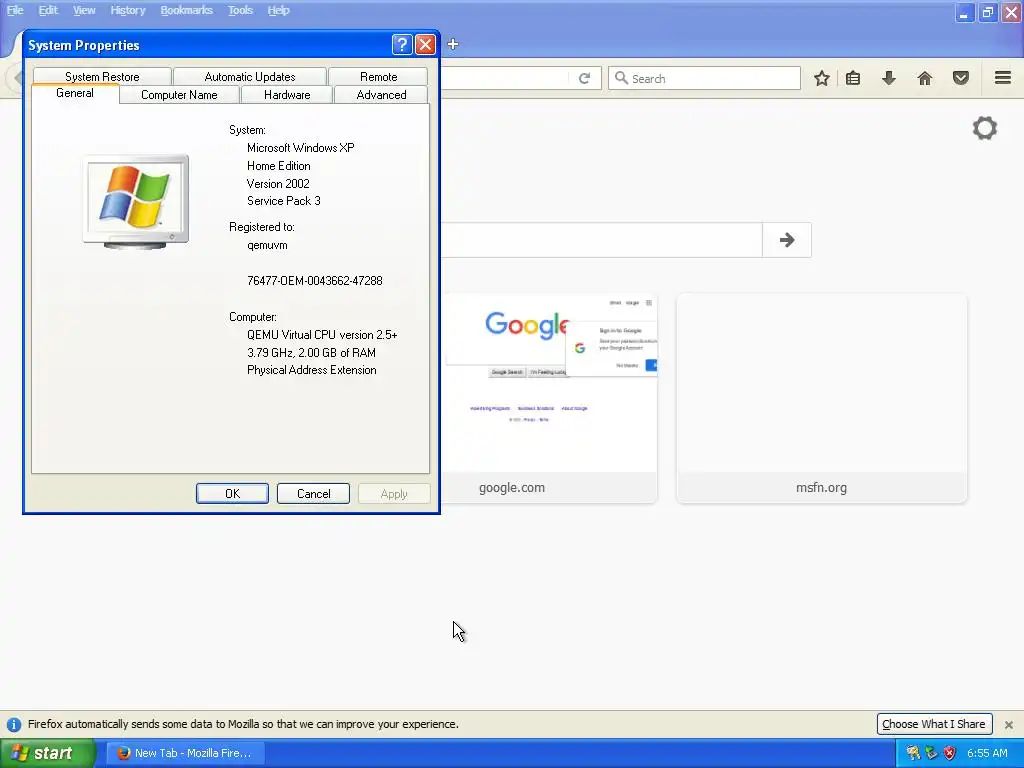This screenshot has height=768, width=1024.
Task: Click the Firefox toolbar Search field
Action: (x=704, y=78)
